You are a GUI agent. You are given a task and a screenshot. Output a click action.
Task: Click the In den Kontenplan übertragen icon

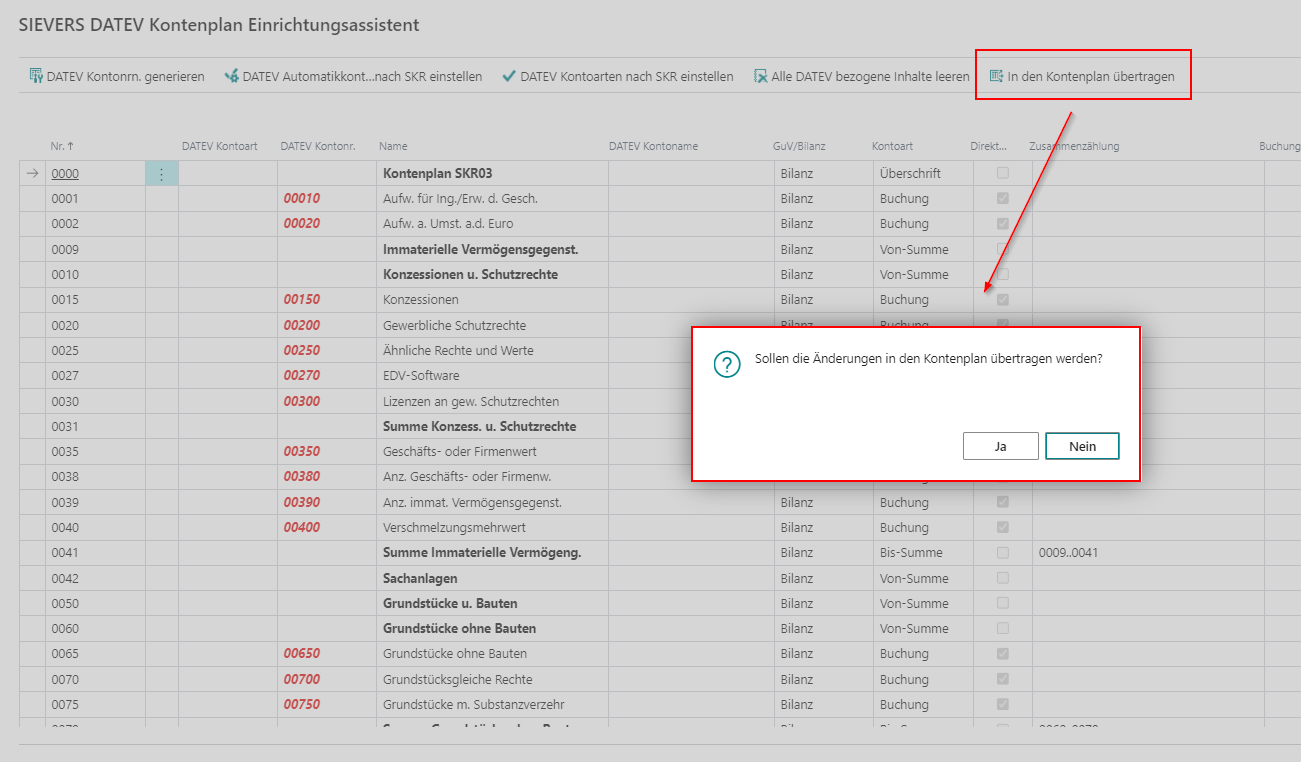pyautogui.click(x=996, y=76)
